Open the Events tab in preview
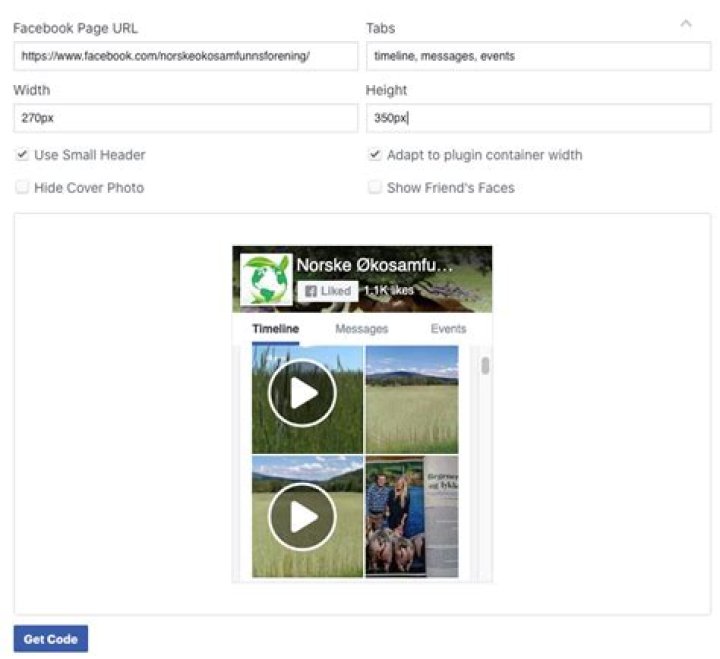Screen dimensions: 720x659 click(x=449, y=329)
